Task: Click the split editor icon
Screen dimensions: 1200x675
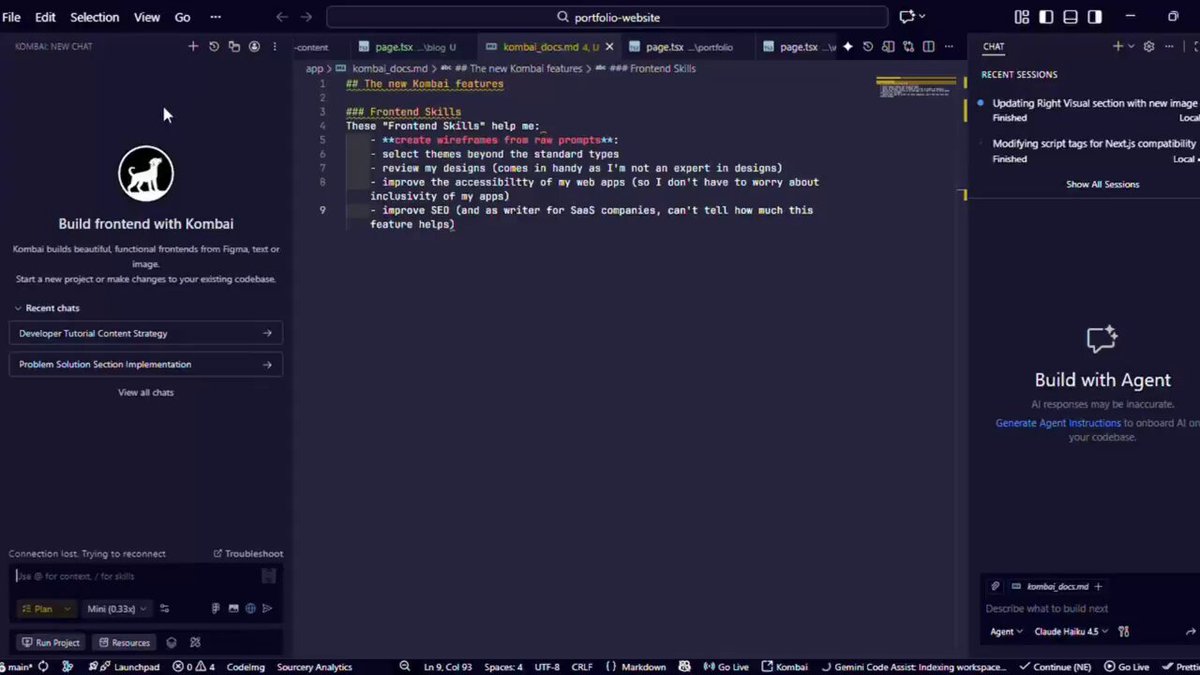Action: [x=929, y=46]
